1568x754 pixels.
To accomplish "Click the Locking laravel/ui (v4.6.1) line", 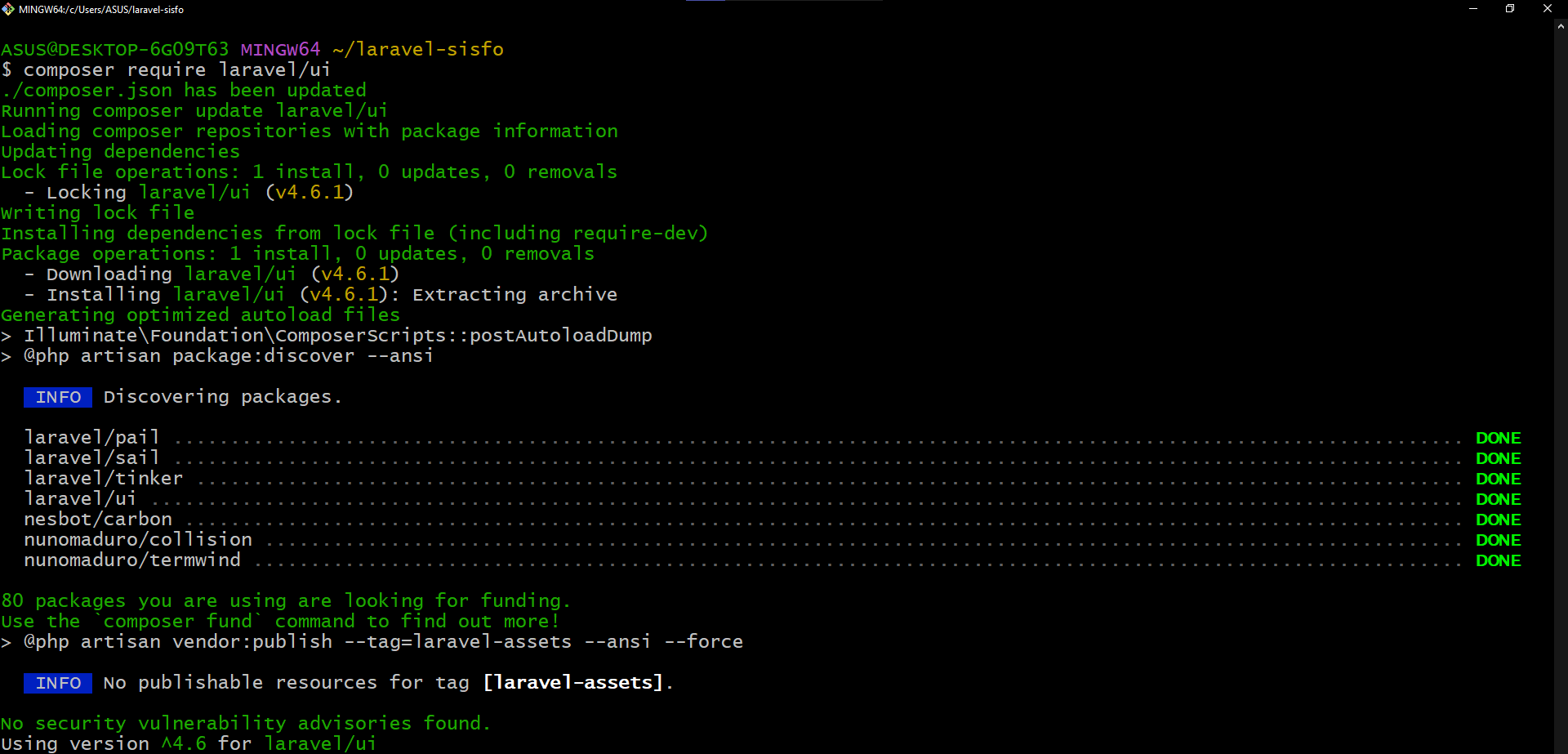I will 188,192.
